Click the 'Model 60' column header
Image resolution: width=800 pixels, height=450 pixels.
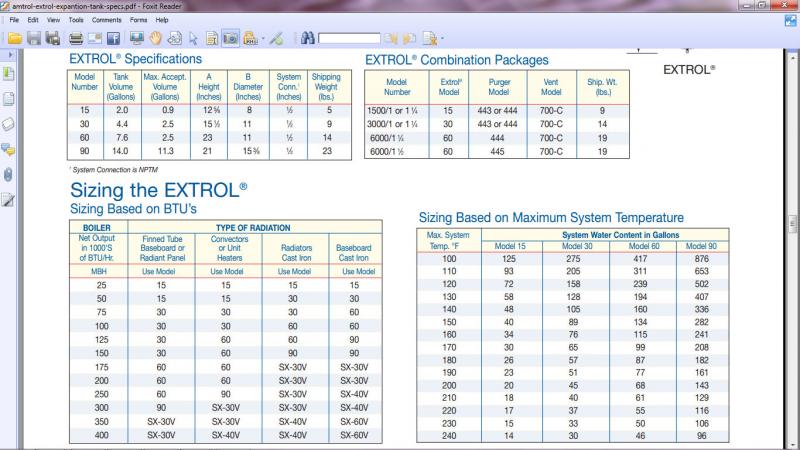click(x=644, y=246)
